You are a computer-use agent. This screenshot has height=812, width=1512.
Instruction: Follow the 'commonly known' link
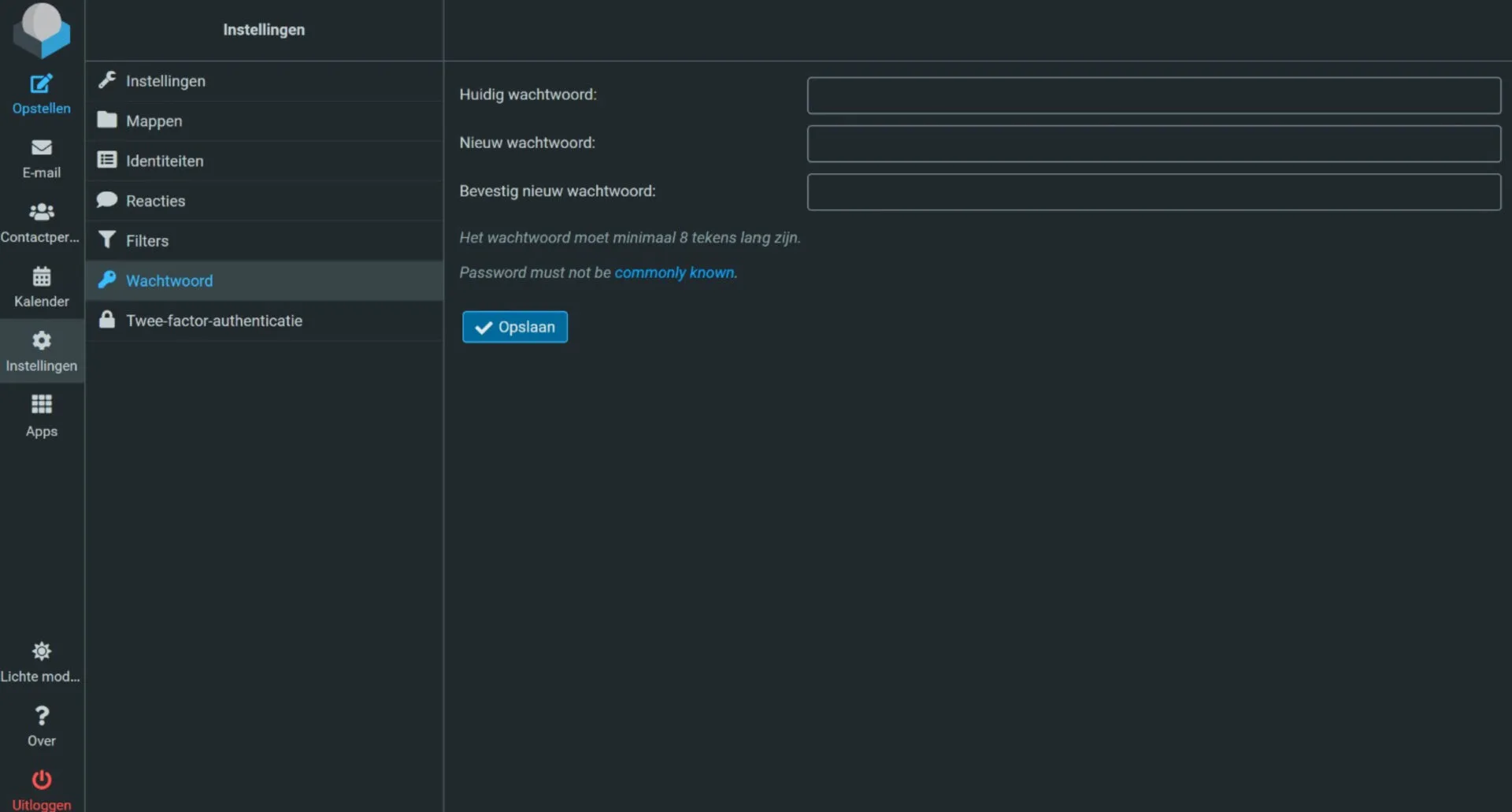675,273
